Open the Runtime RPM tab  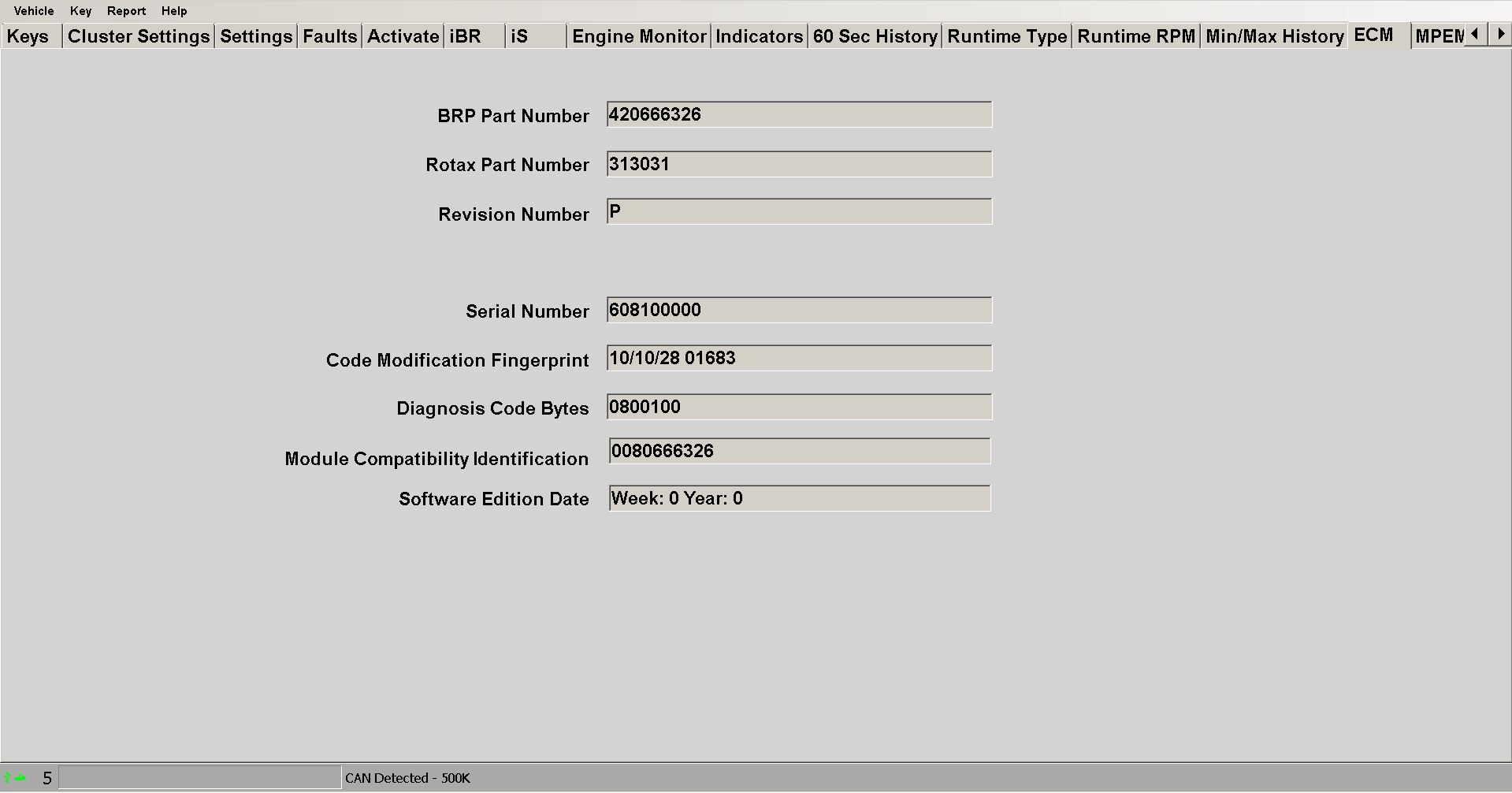(x=1136, y=36)
